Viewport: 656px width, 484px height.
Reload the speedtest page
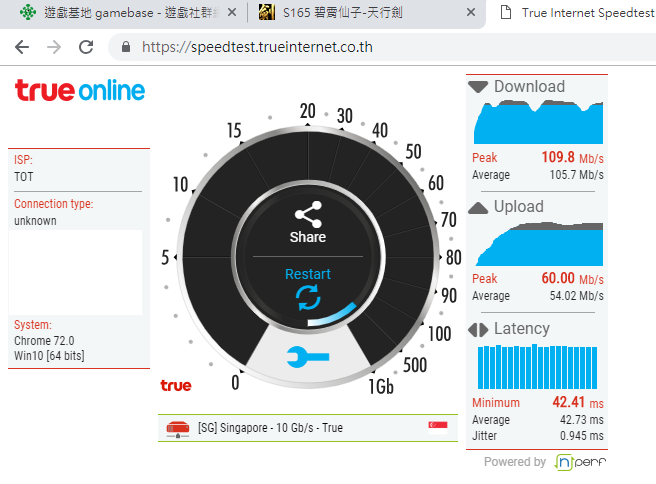(86, 47)
